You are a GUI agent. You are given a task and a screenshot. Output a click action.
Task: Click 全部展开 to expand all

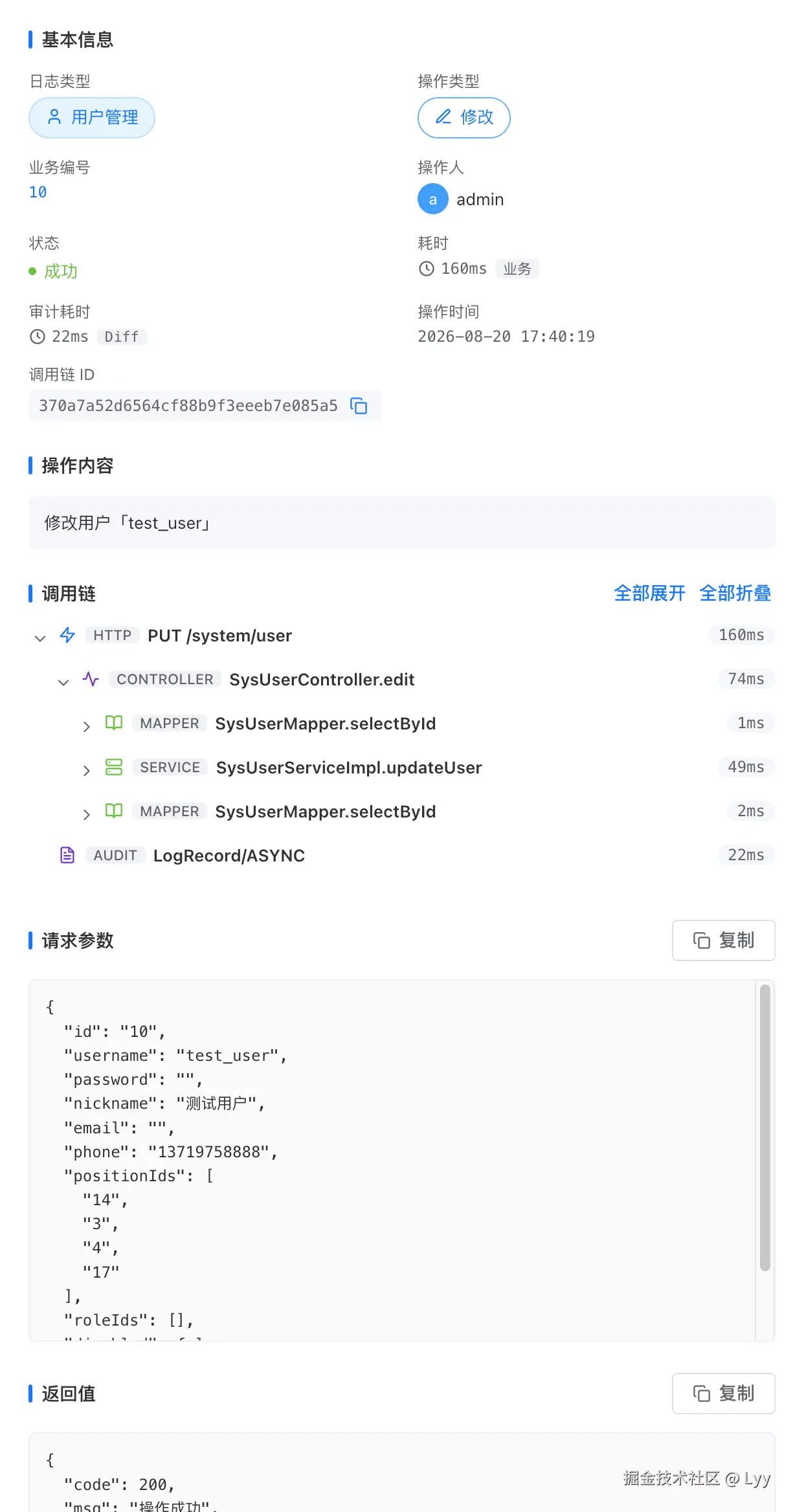click(649, 593)
